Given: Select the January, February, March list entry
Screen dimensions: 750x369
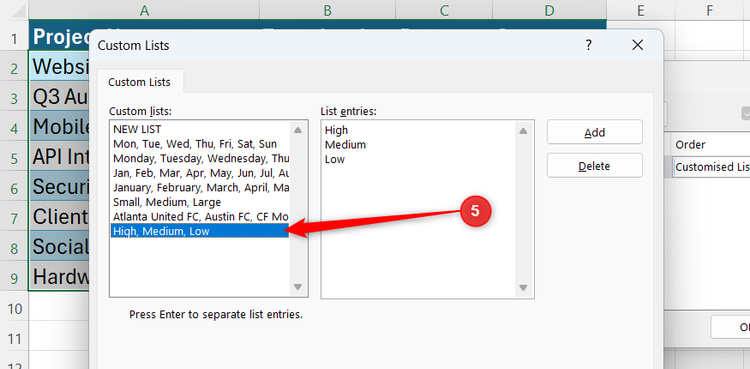Looking at the screenshot, I should click(x=199, y=188).
